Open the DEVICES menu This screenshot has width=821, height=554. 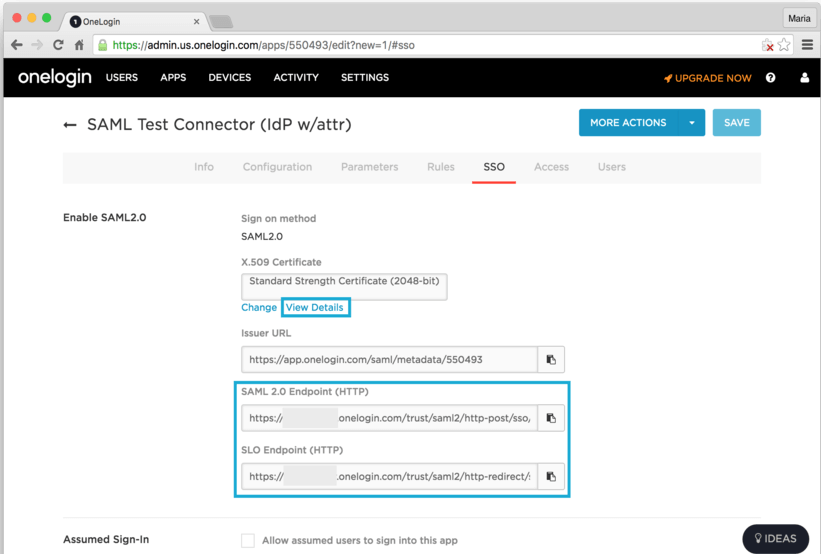[x=230, y=77]
